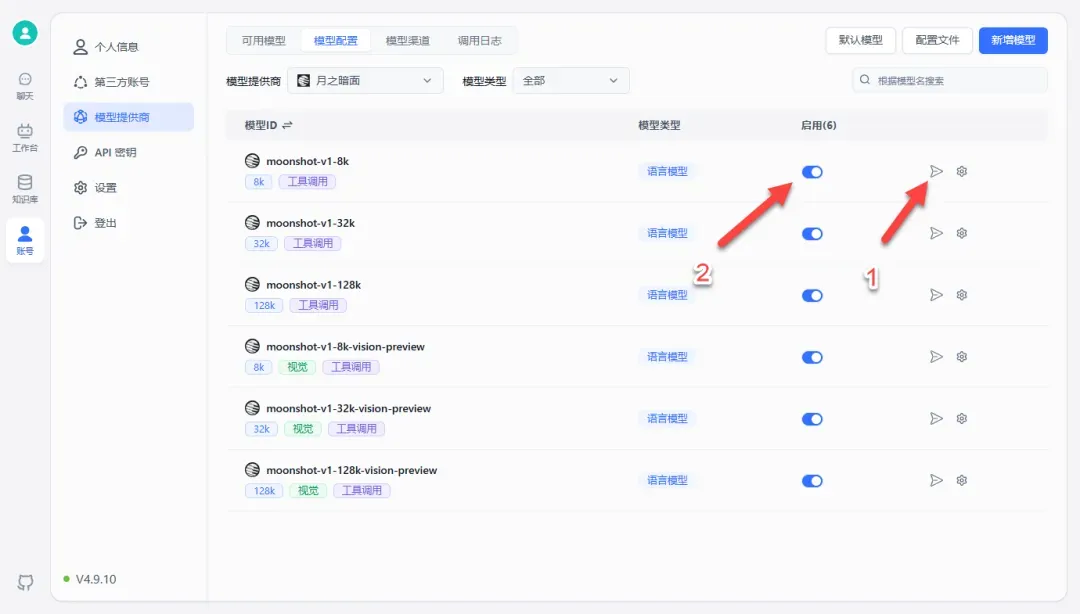1080x614 pixels.
Task: Click 视觉 tag under moonshot-v1-8k-vision-preview
Action: pyautogui.click(x=298, y=367)
